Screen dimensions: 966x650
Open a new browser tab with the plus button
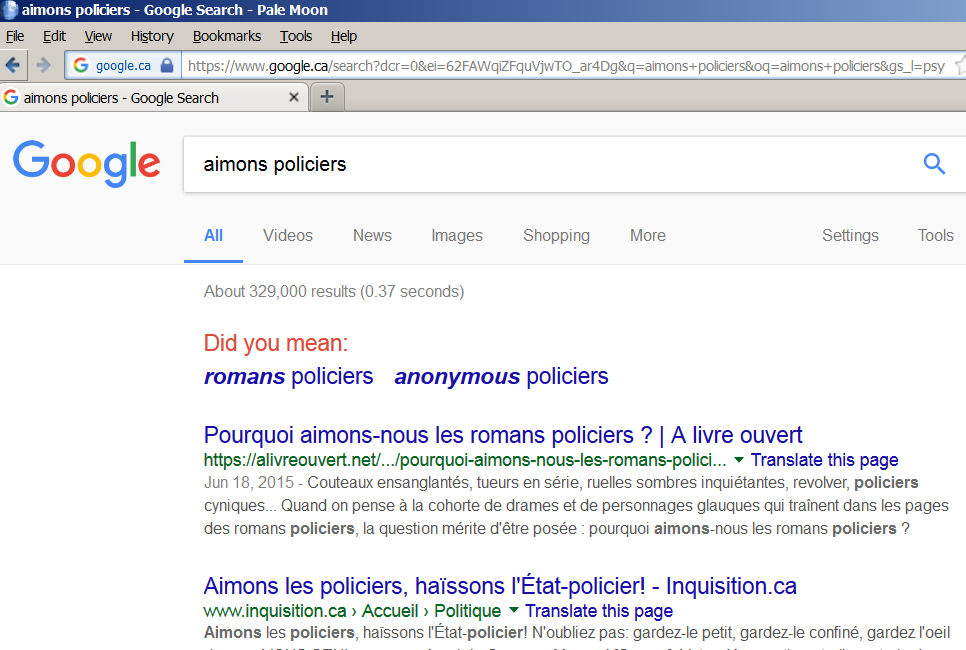327,97
